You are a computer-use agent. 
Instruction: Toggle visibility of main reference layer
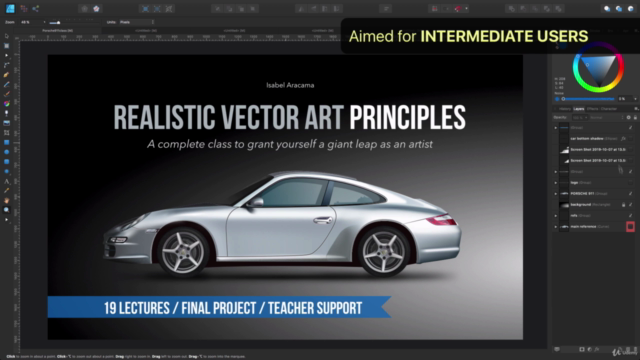[631, 227]
